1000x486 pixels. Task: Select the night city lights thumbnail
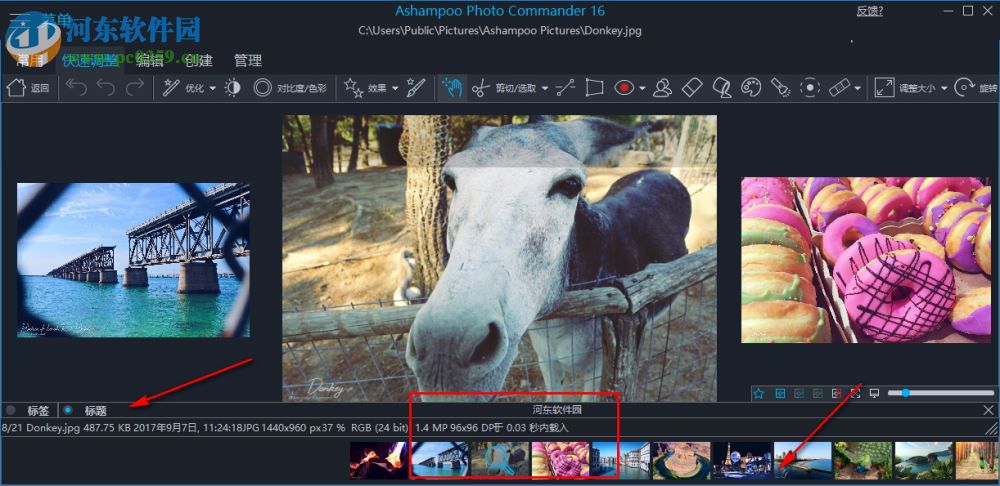point(742,460)
